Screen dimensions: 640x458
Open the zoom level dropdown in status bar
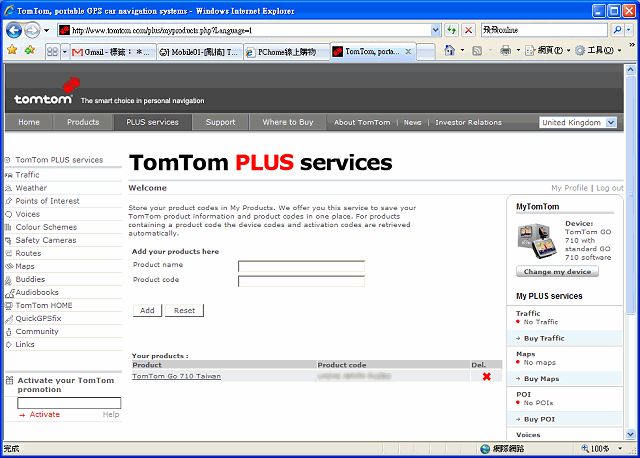[620, 449]
